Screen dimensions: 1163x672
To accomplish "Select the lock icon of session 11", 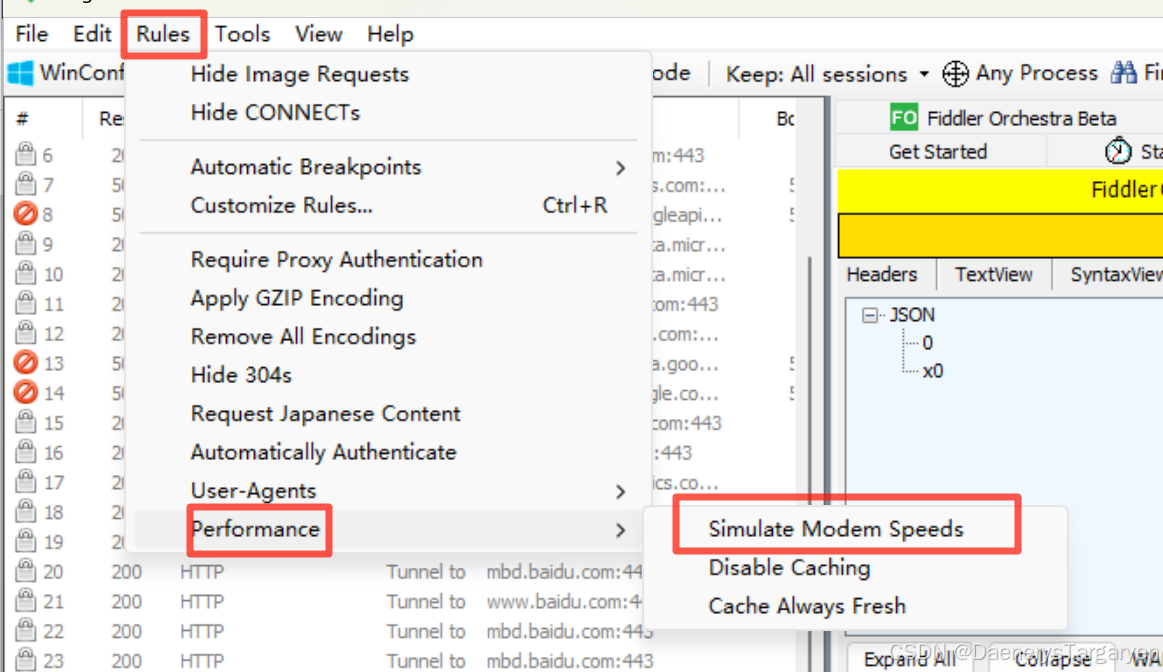I will point(25,303).
